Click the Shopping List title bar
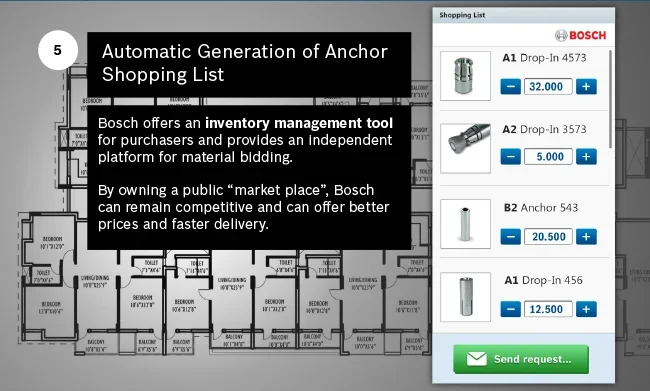The height and width of the screenshot is (391, 650). click(524, 15)
